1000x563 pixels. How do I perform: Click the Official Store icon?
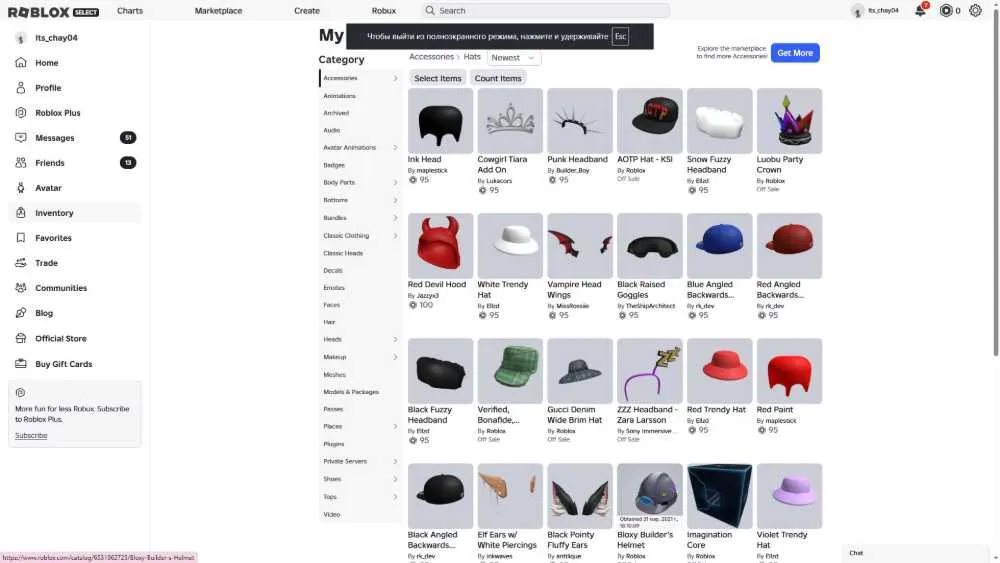(21, 338)
